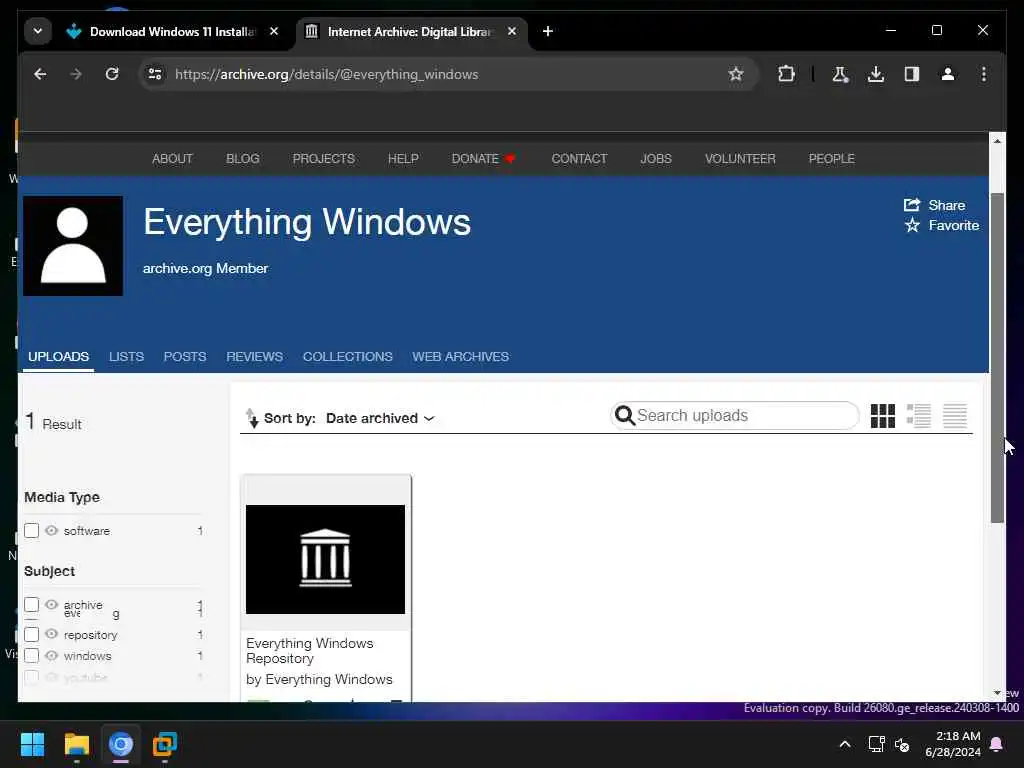Go back with the browser back arrow

(x=40, y=74)
